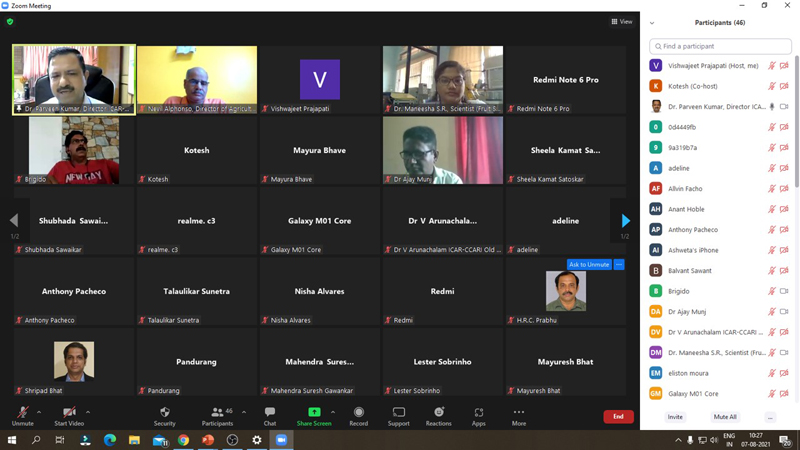This screenshot has height=450, width=800.
Task: Open participants panel more options ellipsis
Action: tap(770, 417)
